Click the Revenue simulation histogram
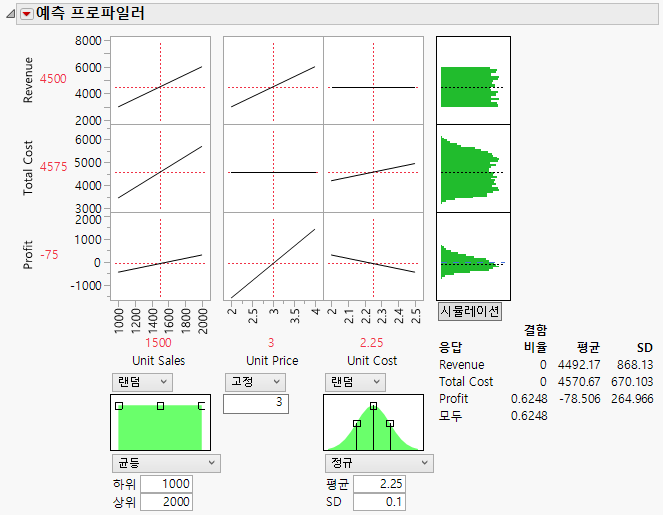Screen dimensions: 663x515 click(x=473, y=80)
